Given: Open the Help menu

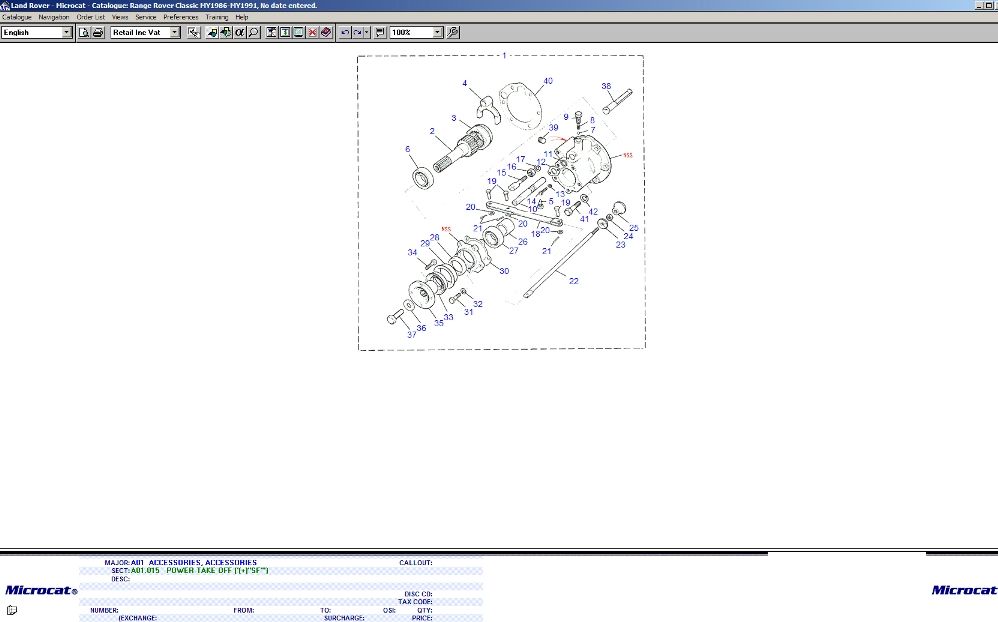Looking at the screenshot, I should [x=242, y=17].
